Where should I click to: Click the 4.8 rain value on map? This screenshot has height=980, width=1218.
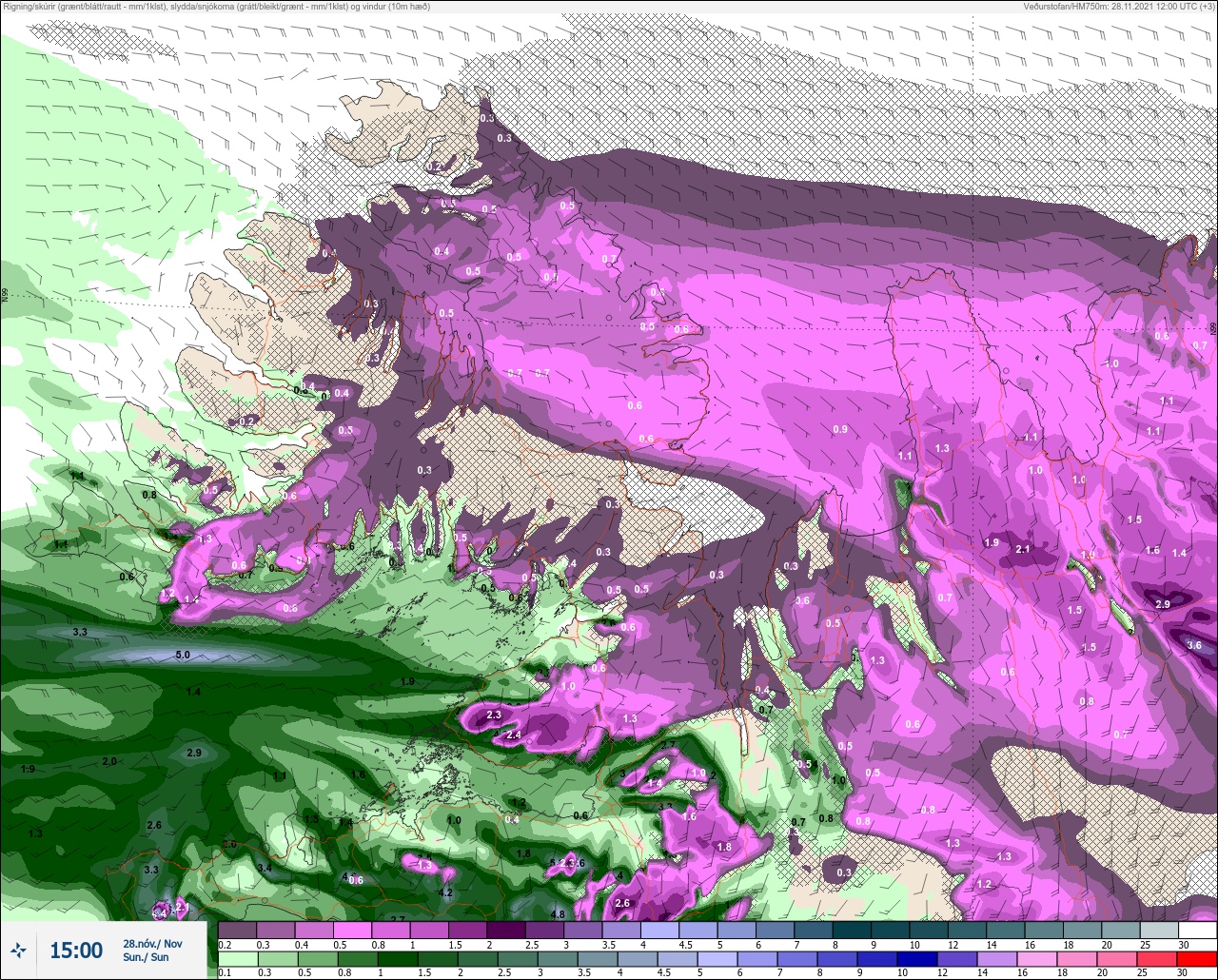pyautogui.click(x=558, y=914)
